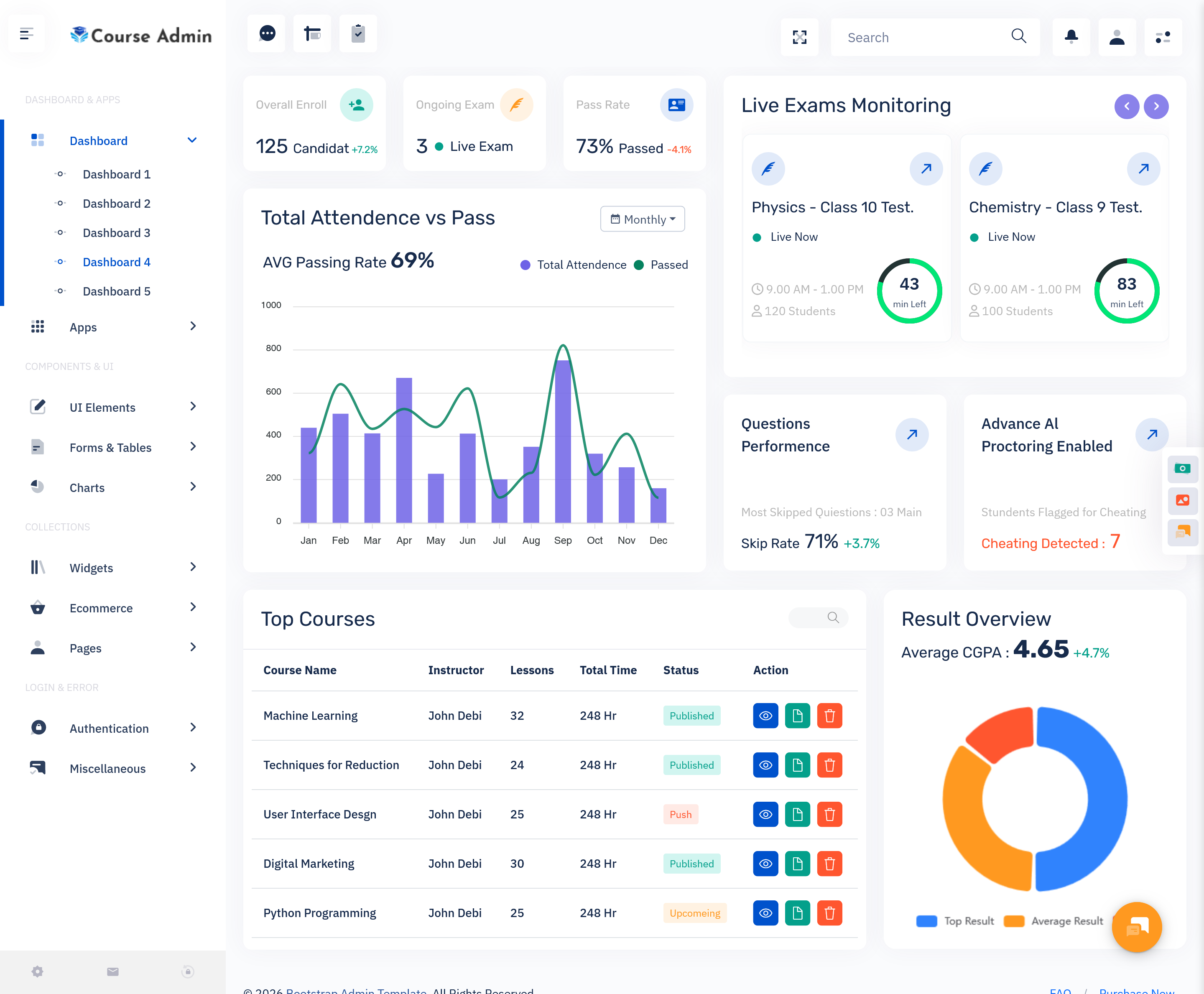
Task: Click sidebar footer lock icon
Action: click(188, 972)
